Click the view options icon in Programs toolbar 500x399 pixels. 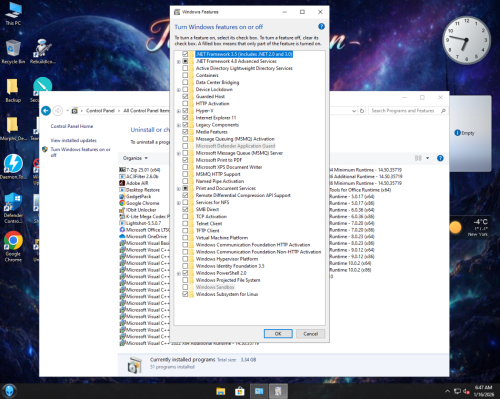pyautogui.click(x=418, y=158)
